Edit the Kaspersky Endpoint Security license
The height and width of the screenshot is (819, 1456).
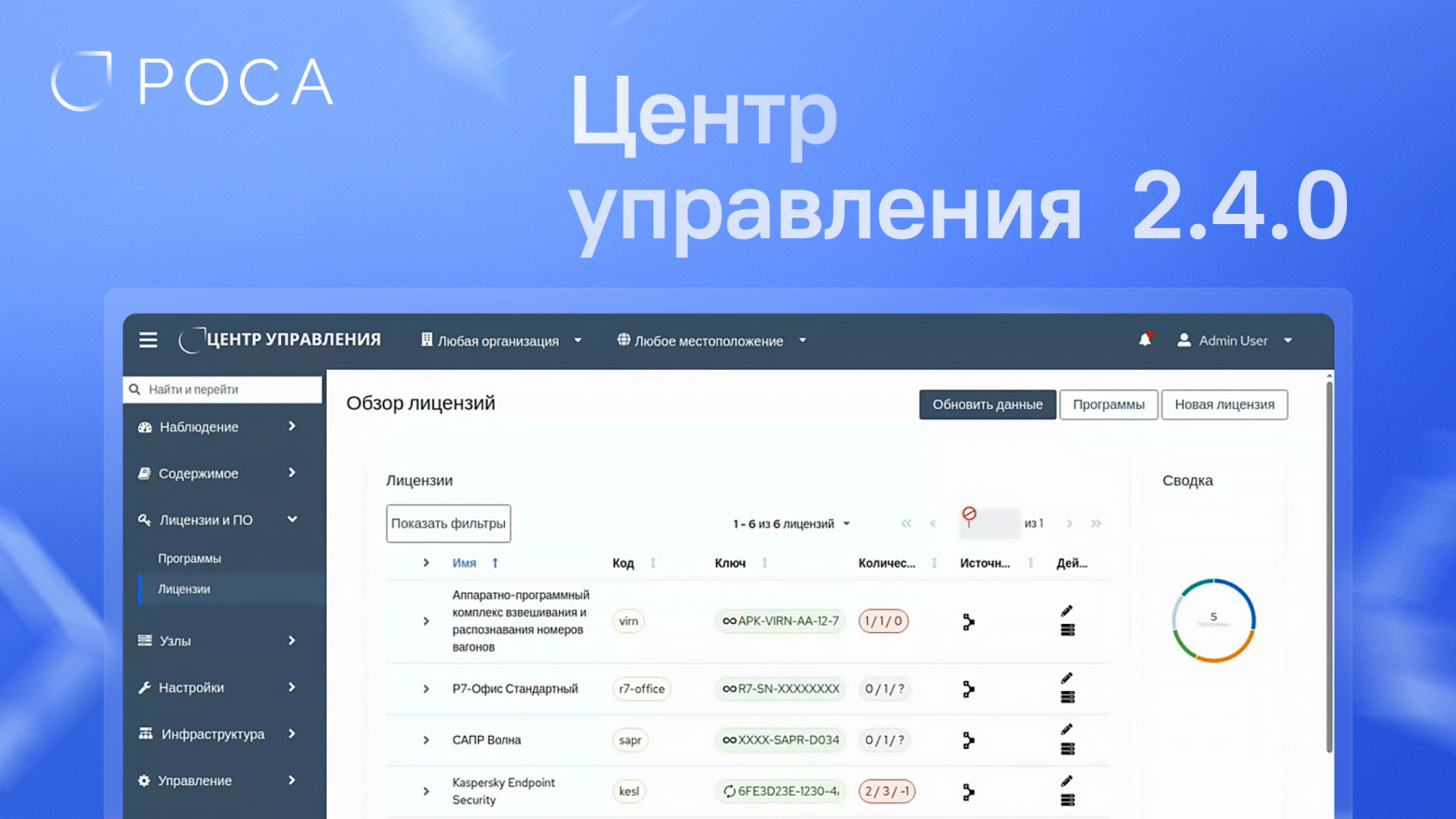pos(1067,781)
